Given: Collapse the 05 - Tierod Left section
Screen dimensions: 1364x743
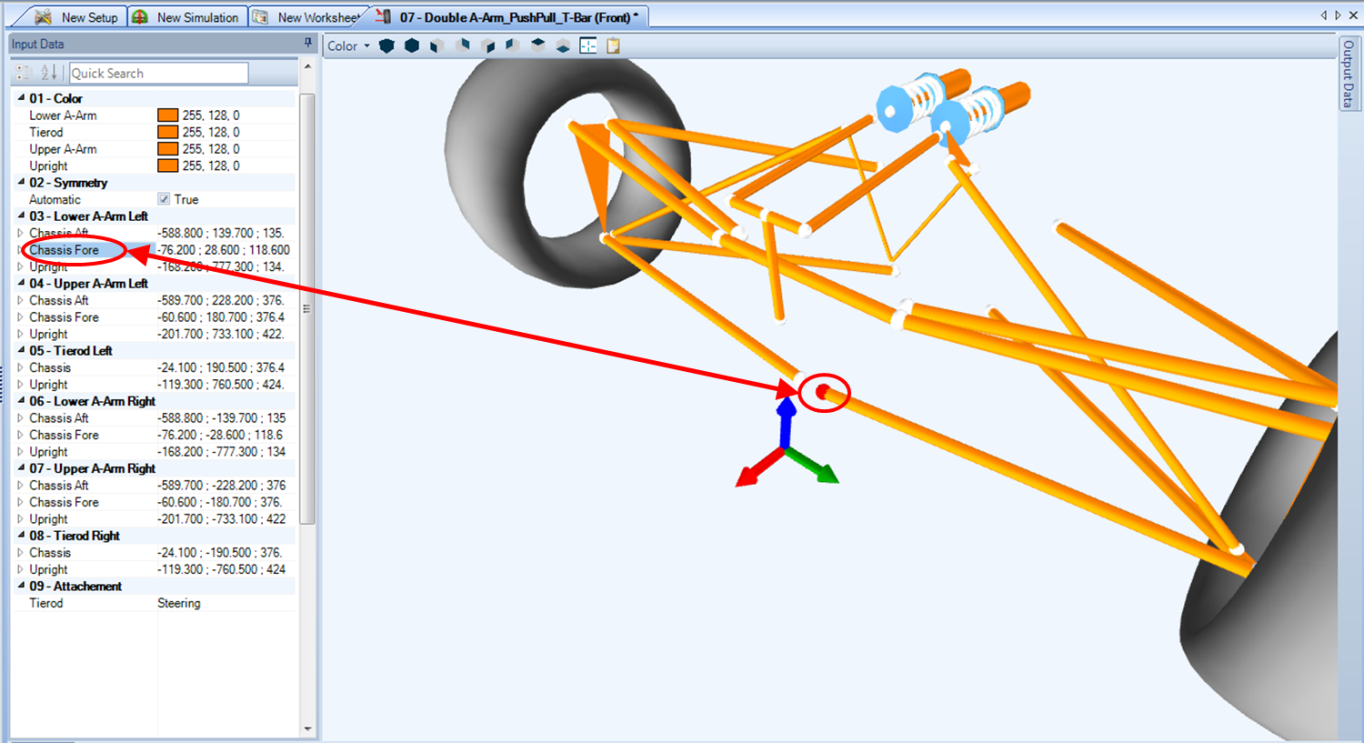Looking at the screenshot, I should (x=22, y=351).
